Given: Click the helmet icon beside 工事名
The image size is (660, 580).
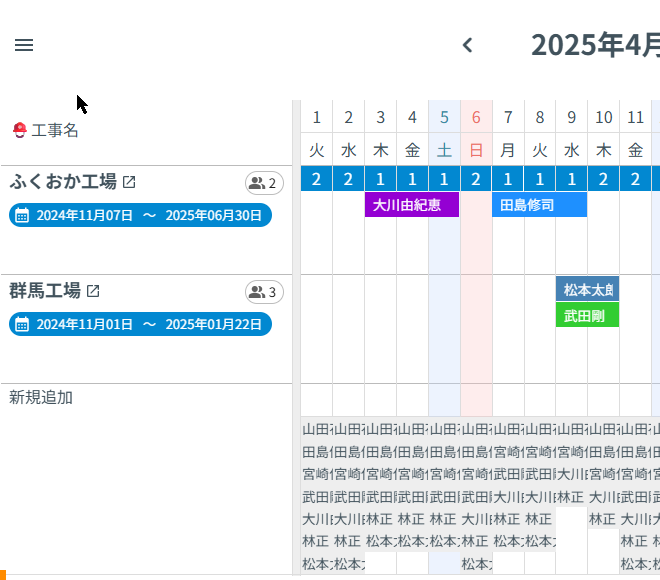Looking at the screenshot, I should click(20, 130).
